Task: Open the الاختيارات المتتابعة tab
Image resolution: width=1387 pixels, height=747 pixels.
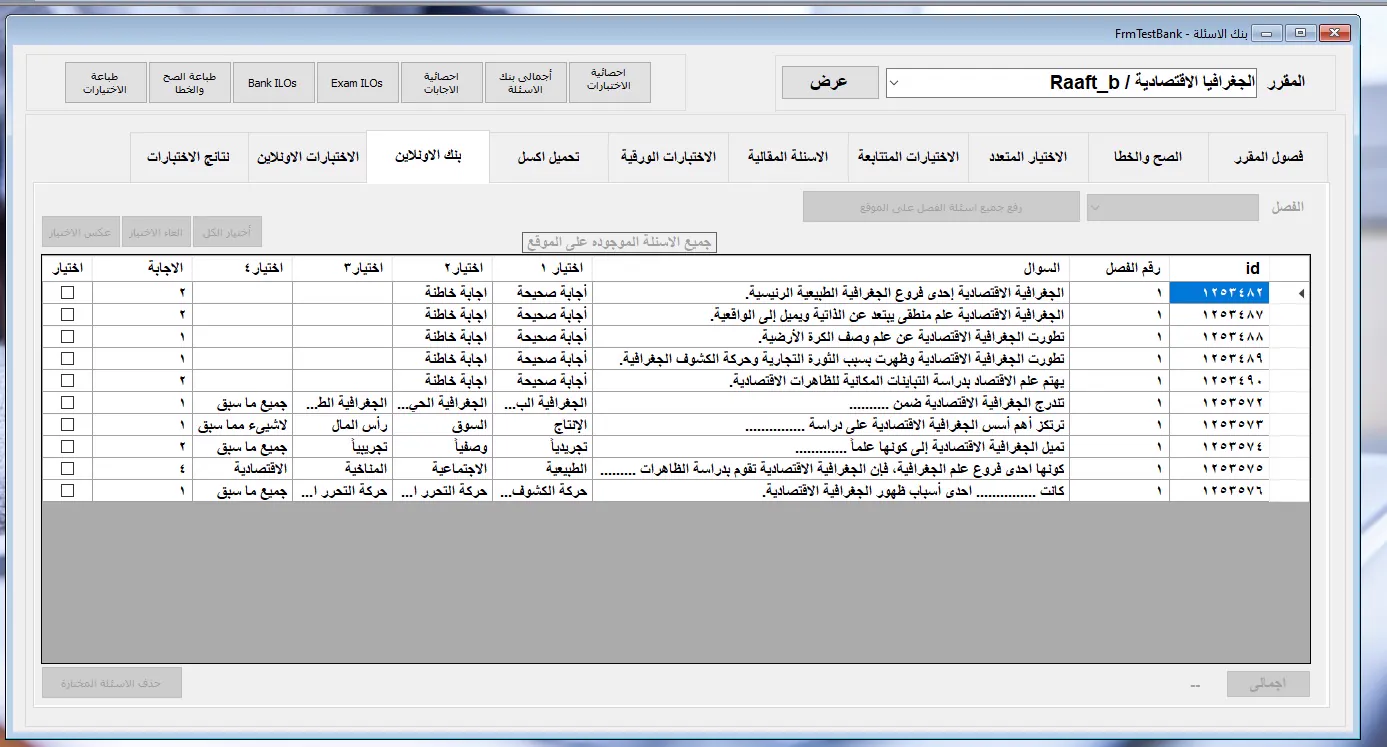Action: (x=908, y=158)
